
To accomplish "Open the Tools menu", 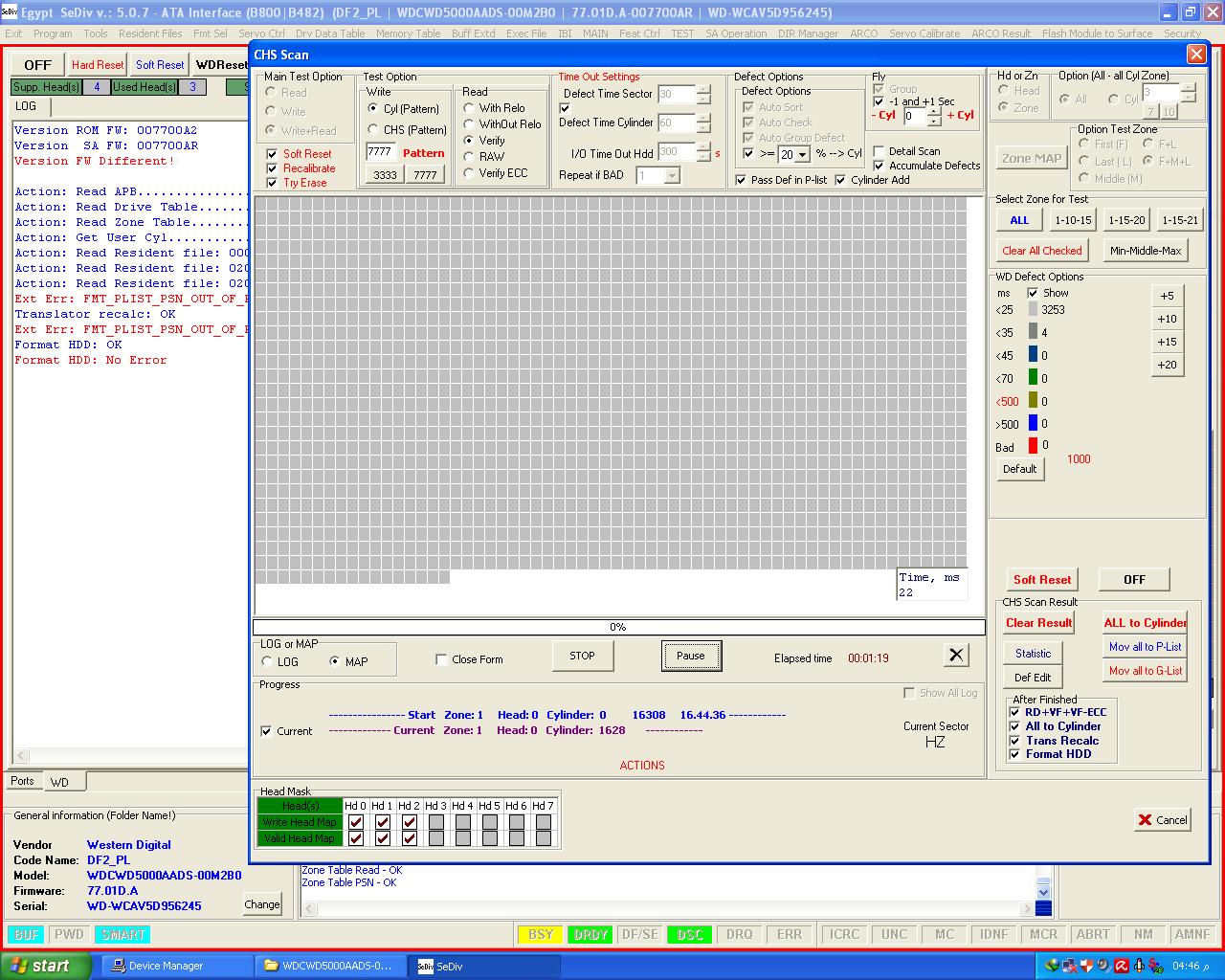I will (x=96, y=33).
